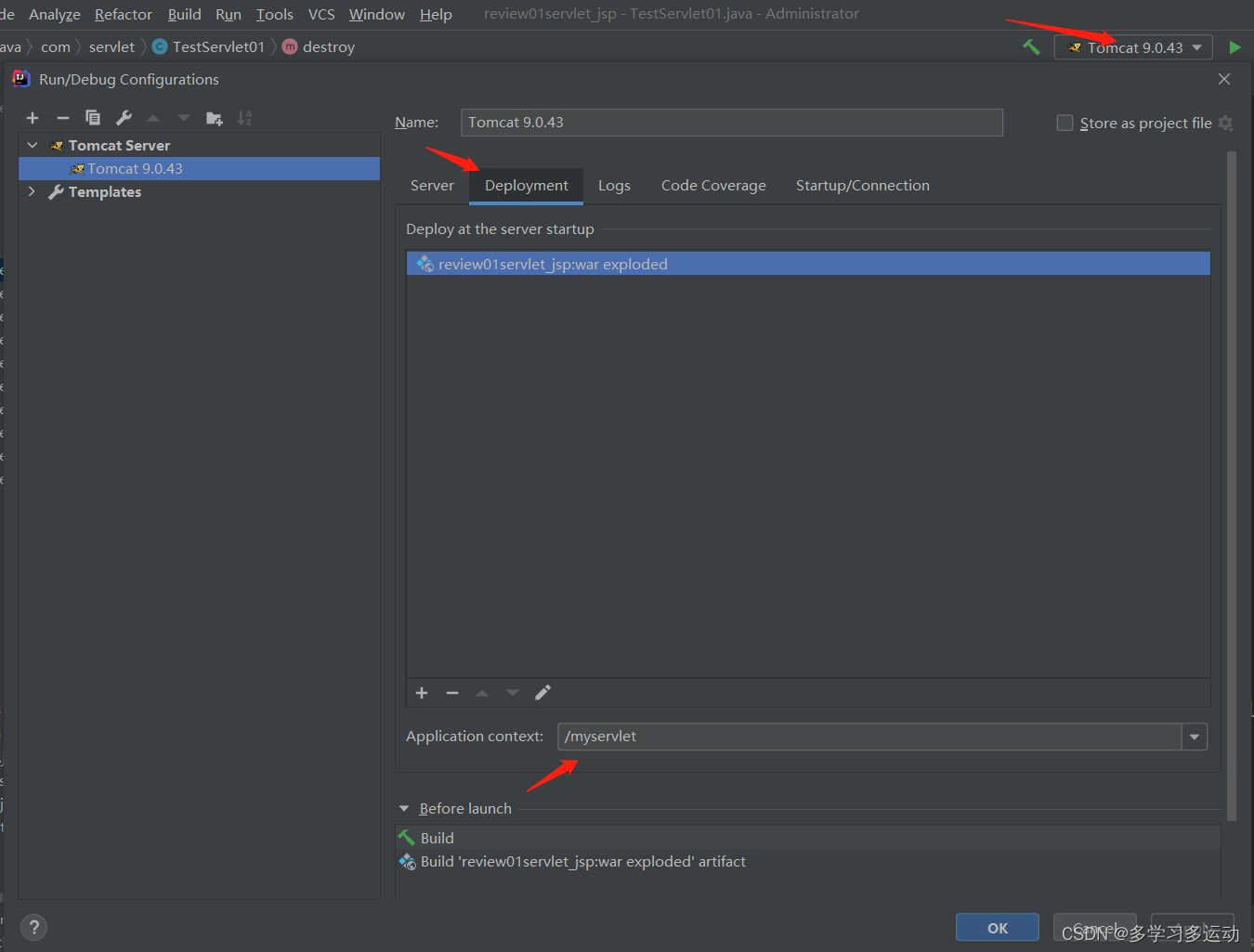Move artifact up arrow below deploy list
Image resolution: width=1254 pixels, height=952 pixels.
click(x=482, y=693)
